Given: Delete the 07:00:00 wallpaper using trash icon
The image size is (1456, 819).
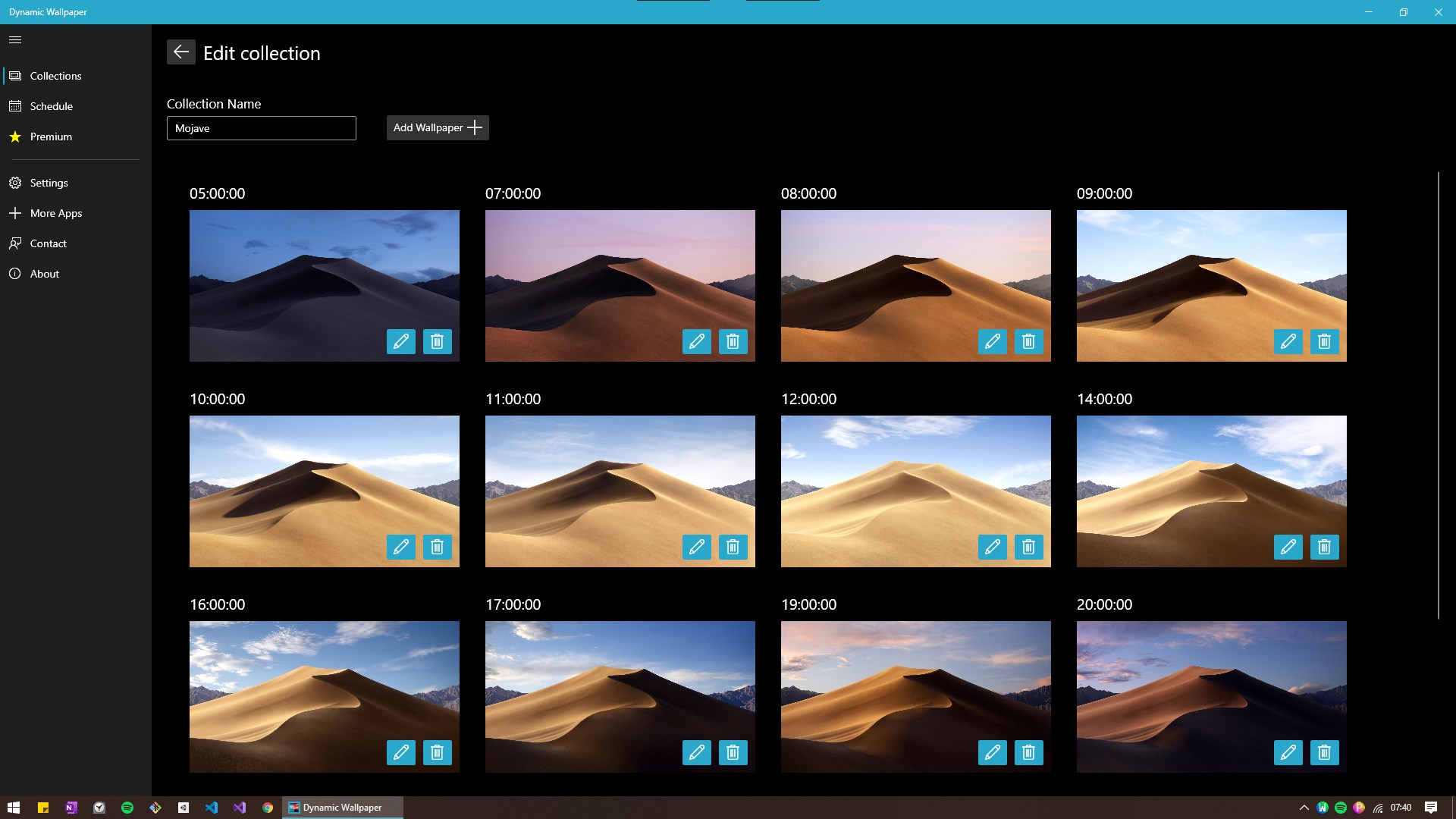Looking at the screenshot, I should pyautogui.click(x=733, y=341).
